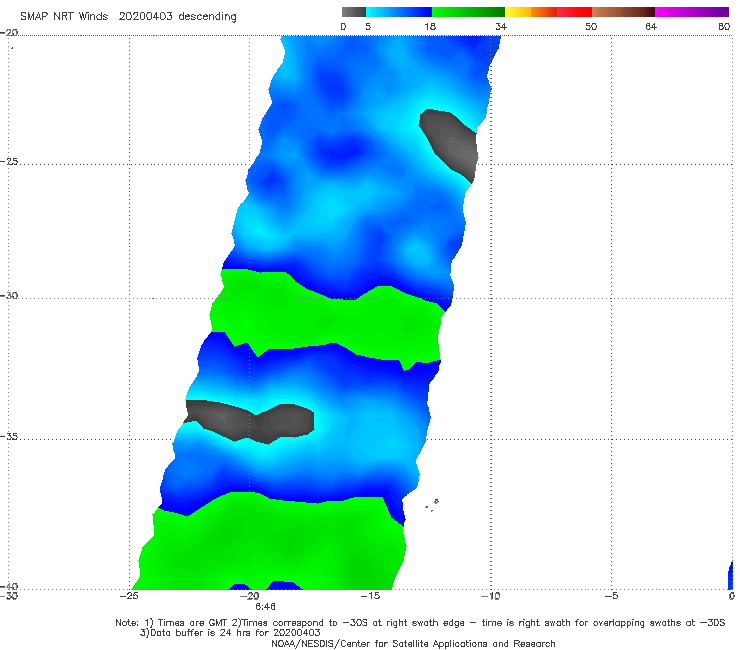Viewport: 740px width, 650px height.
Task: Click the latitude axis label "-40"
Action: (9, 586)
